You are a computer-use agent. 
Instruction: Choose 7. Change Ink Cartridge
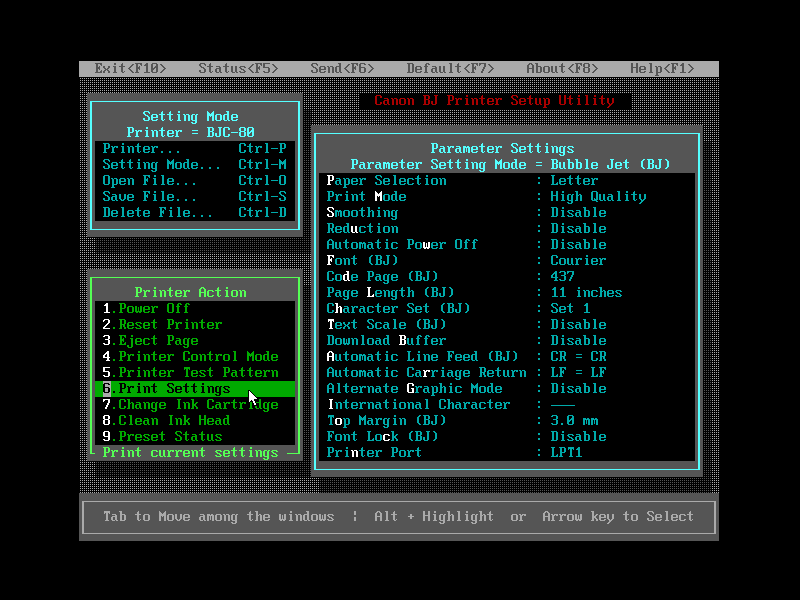coord(195,404)
